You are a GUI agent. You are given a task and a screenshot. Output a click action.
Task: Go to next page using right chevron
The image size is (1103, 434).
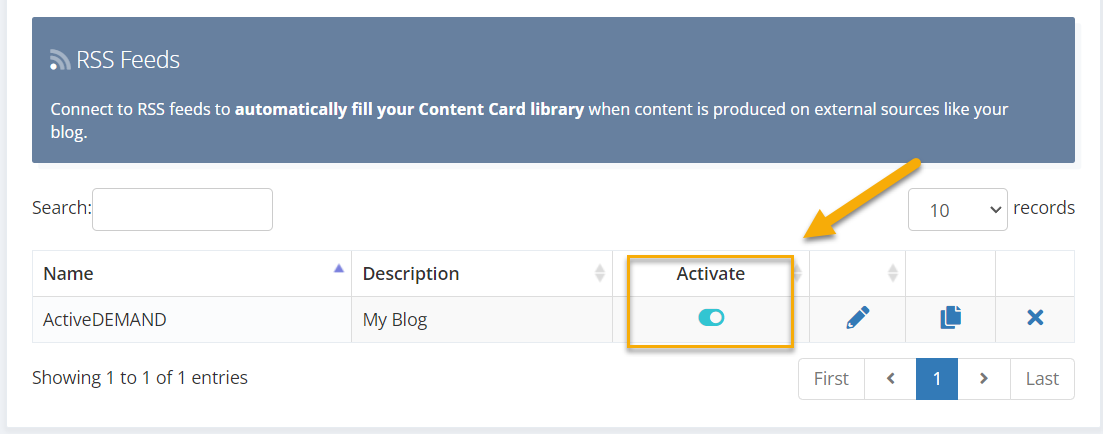pos(984,379)
